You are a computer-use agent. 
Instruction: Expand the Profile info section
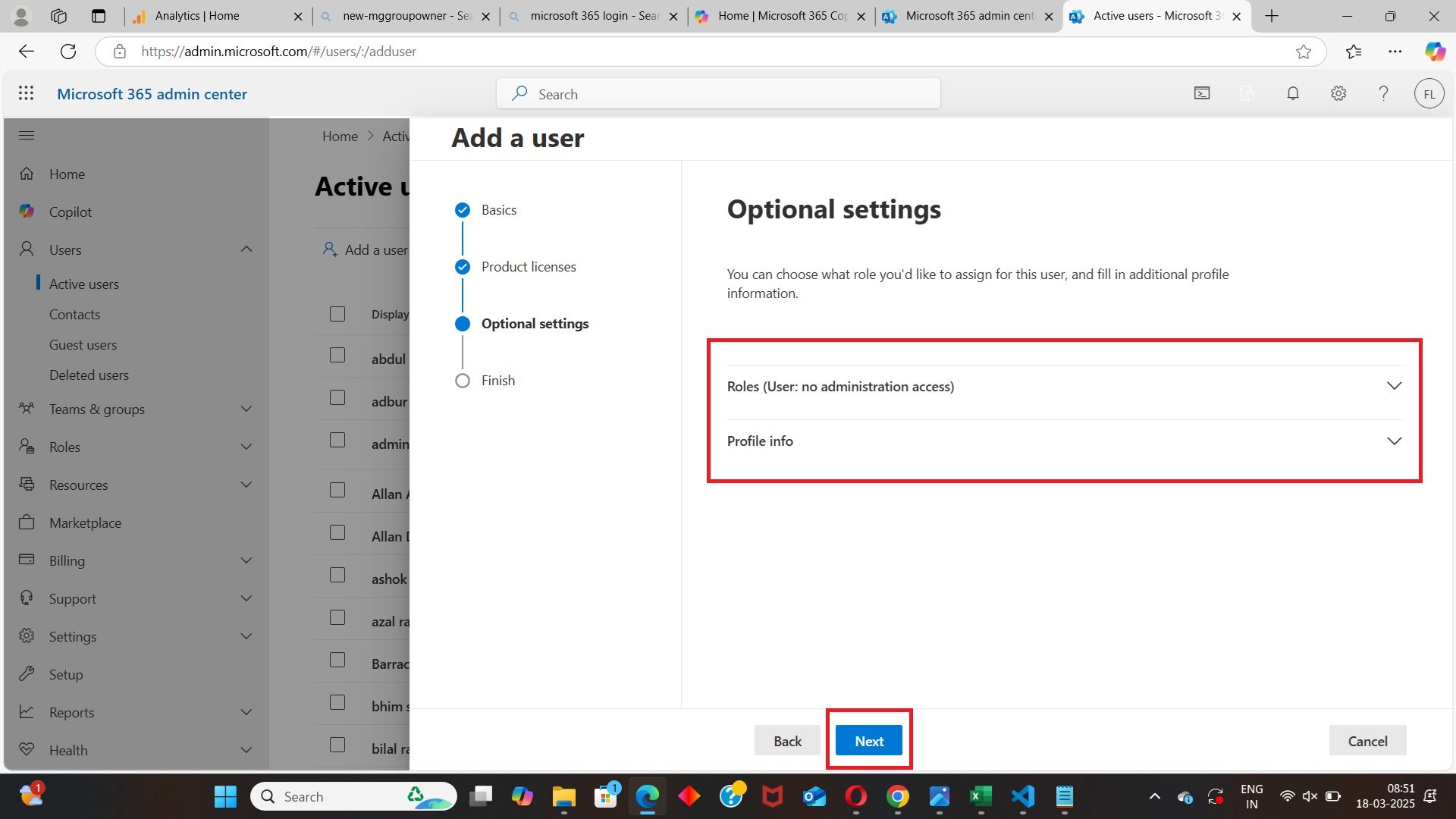[1064, 441]
